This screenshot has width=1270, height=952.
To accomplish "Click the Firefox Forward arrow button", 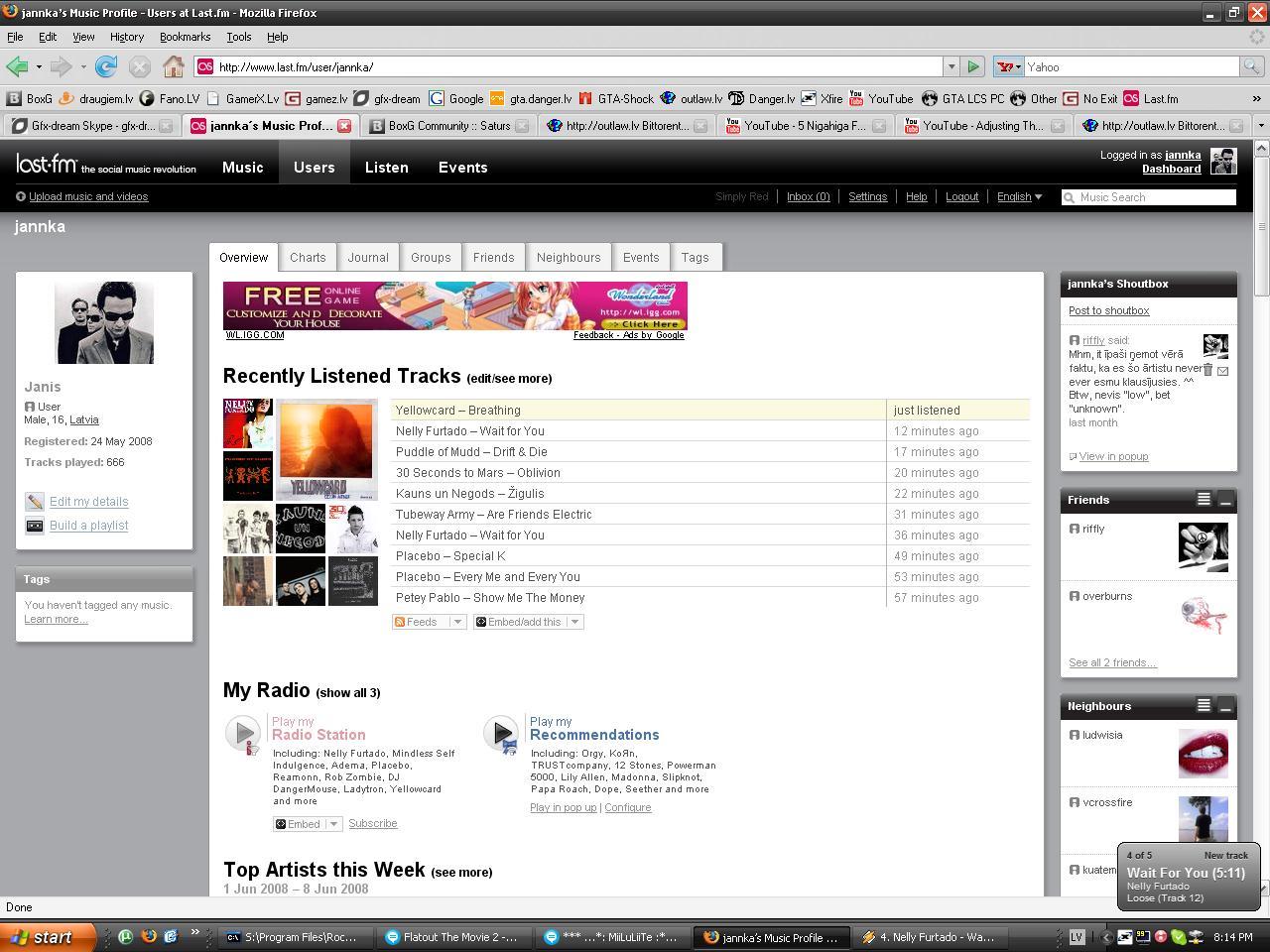I will click(61, 66).
